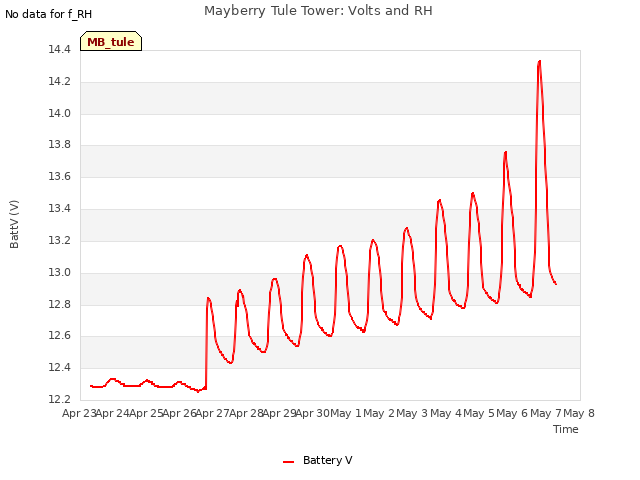Click the May 8 x-axis date label
The height and width of the screenshot is (480, 640).
click(579, 414)
